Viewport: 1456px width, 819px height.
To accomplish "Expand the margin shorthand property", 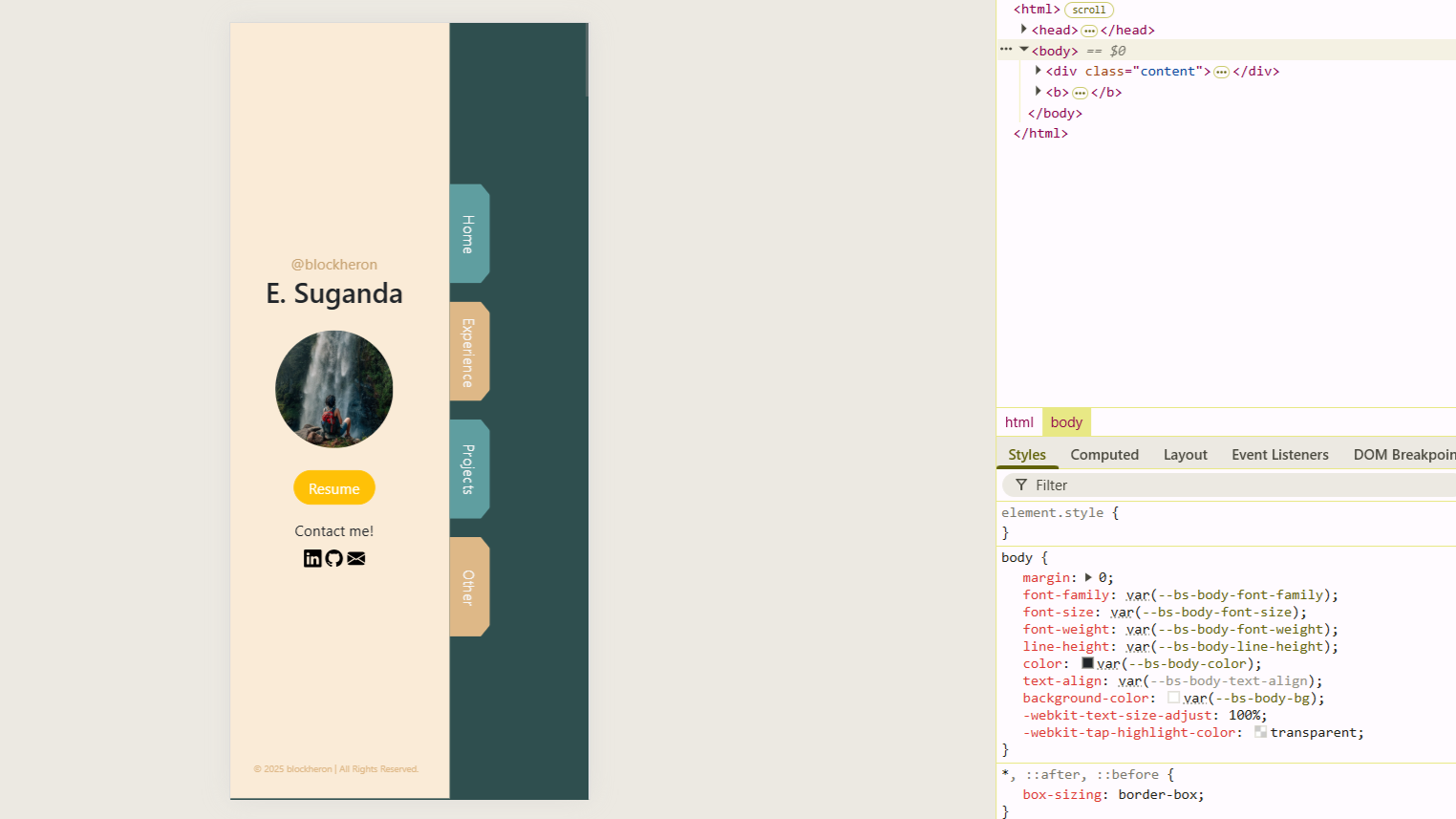I will point(1088,577).
